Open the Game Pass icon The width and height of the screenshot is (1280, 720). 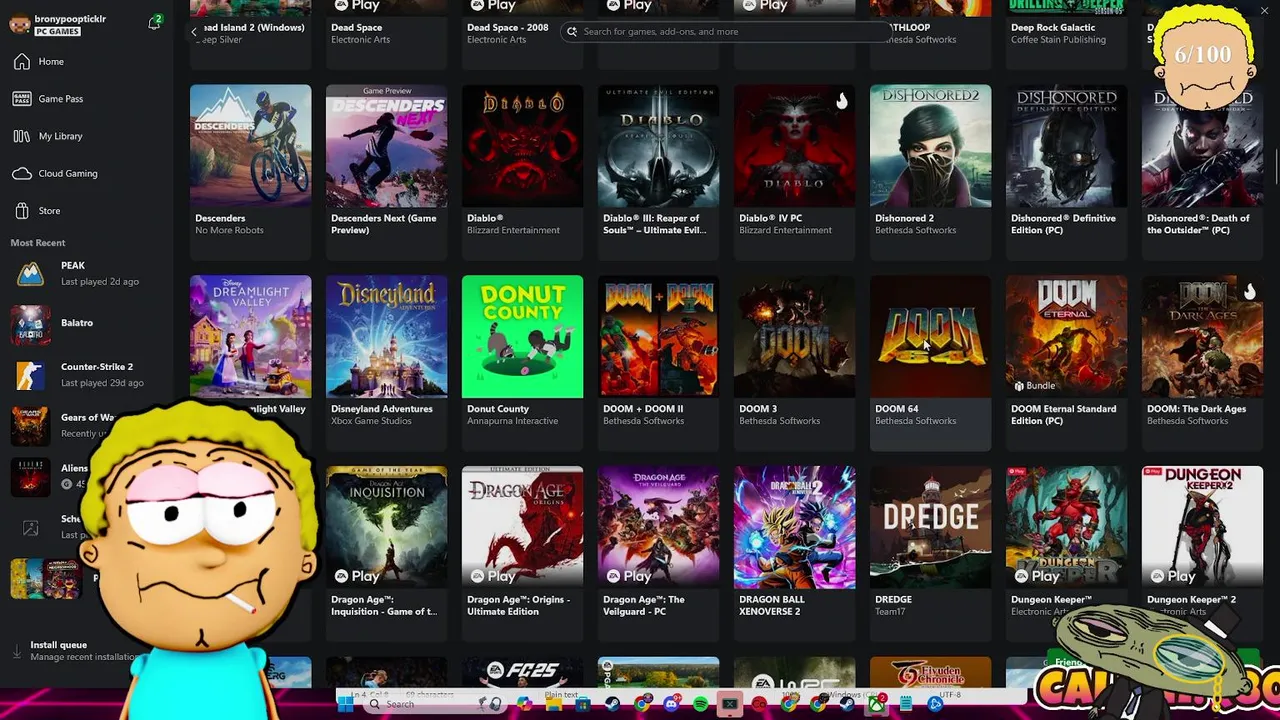[x=22, y=99]
